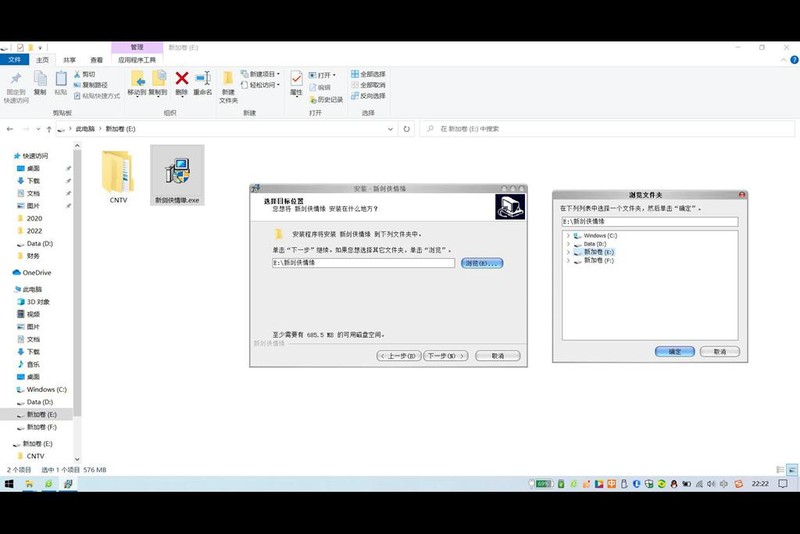Click the search box for 新加卷 (E:)
Viewport: 800px width, 534px height.
607,129
